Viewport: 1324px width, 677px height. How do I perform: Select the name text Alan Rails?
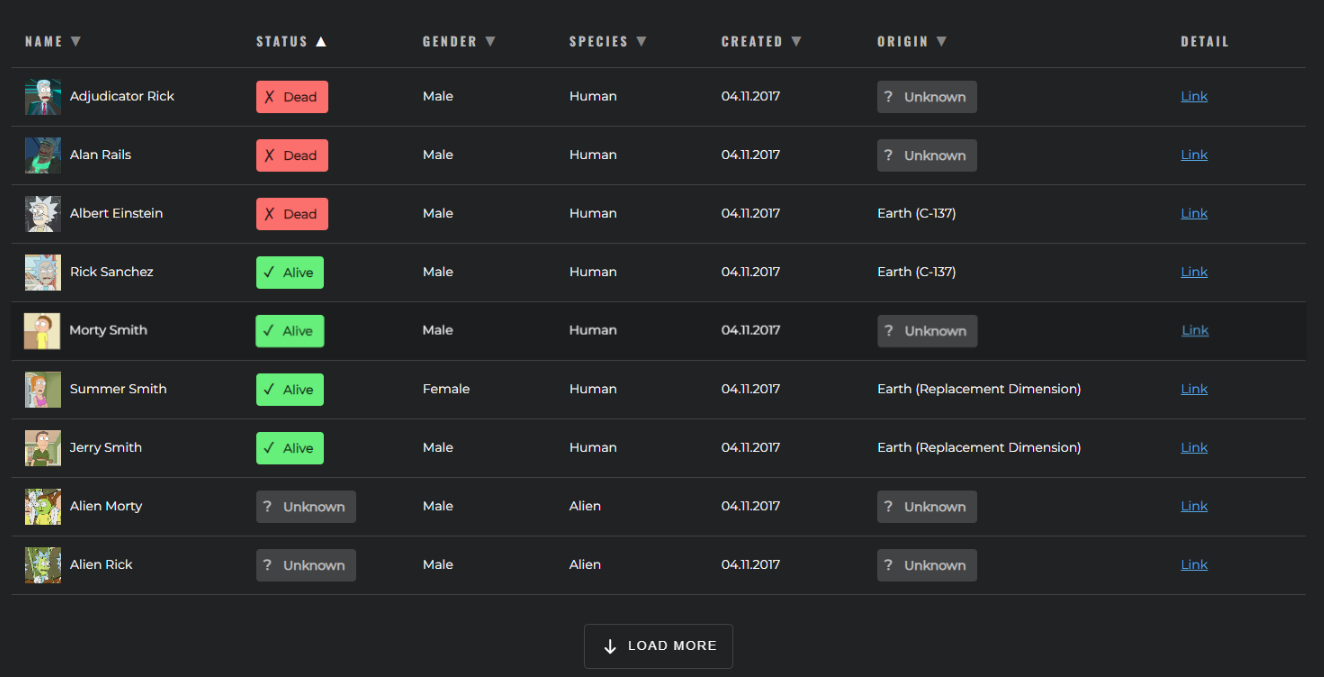click(100, 155)
